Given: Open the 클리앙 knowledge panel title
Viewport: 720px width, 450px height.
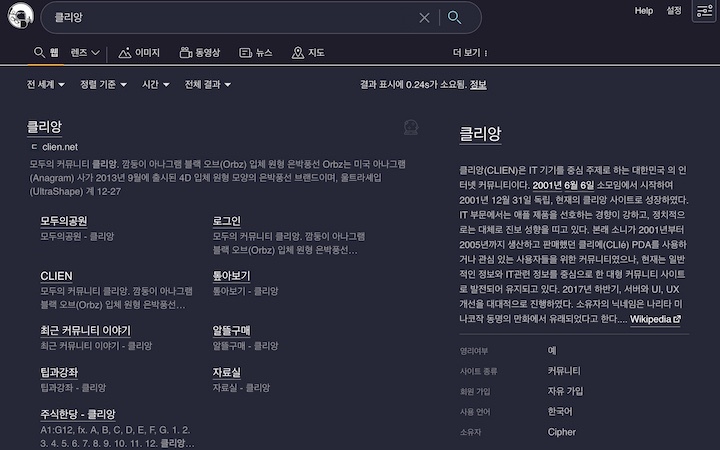Looking at the screenshot, I should (x=480, y=134).
